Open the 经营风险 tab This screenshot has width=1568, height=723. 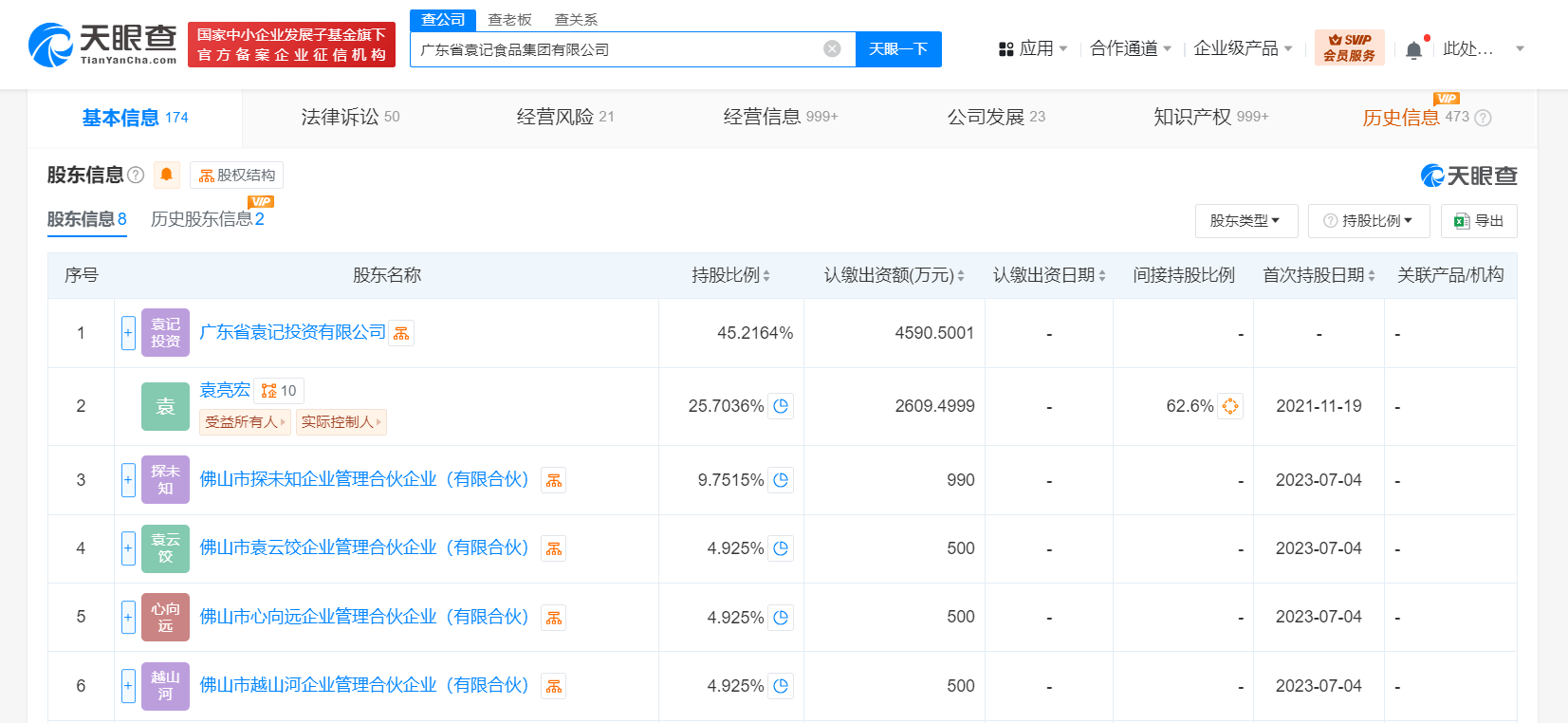(x=565, y=117)
